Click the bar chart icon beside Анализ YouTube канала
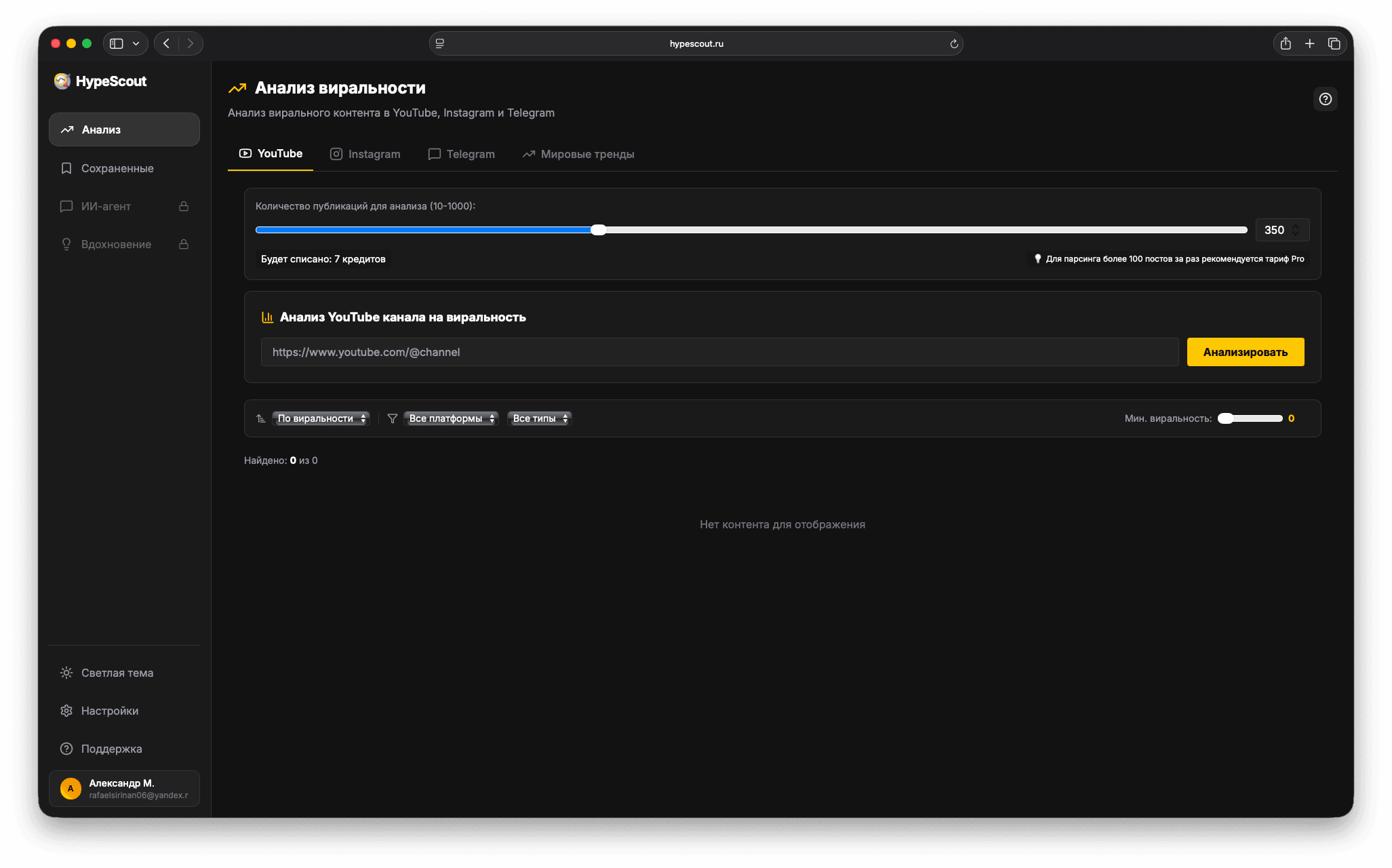This screenshot has width=1392, height=868. (268, 317)
